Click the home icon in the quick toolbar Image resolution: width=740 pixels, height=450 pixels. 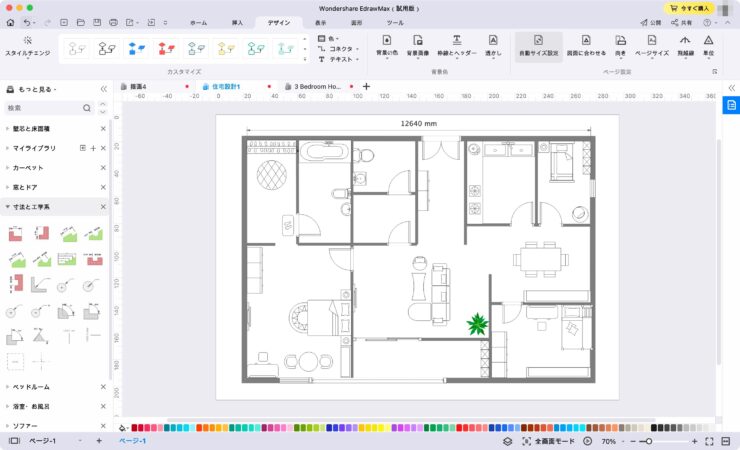(x=10, y=22)
